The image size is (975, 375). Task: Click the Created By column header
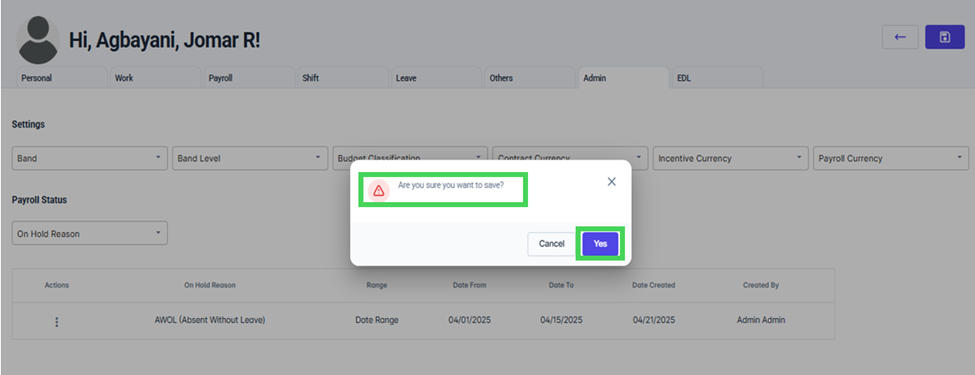tap(761, 285)
